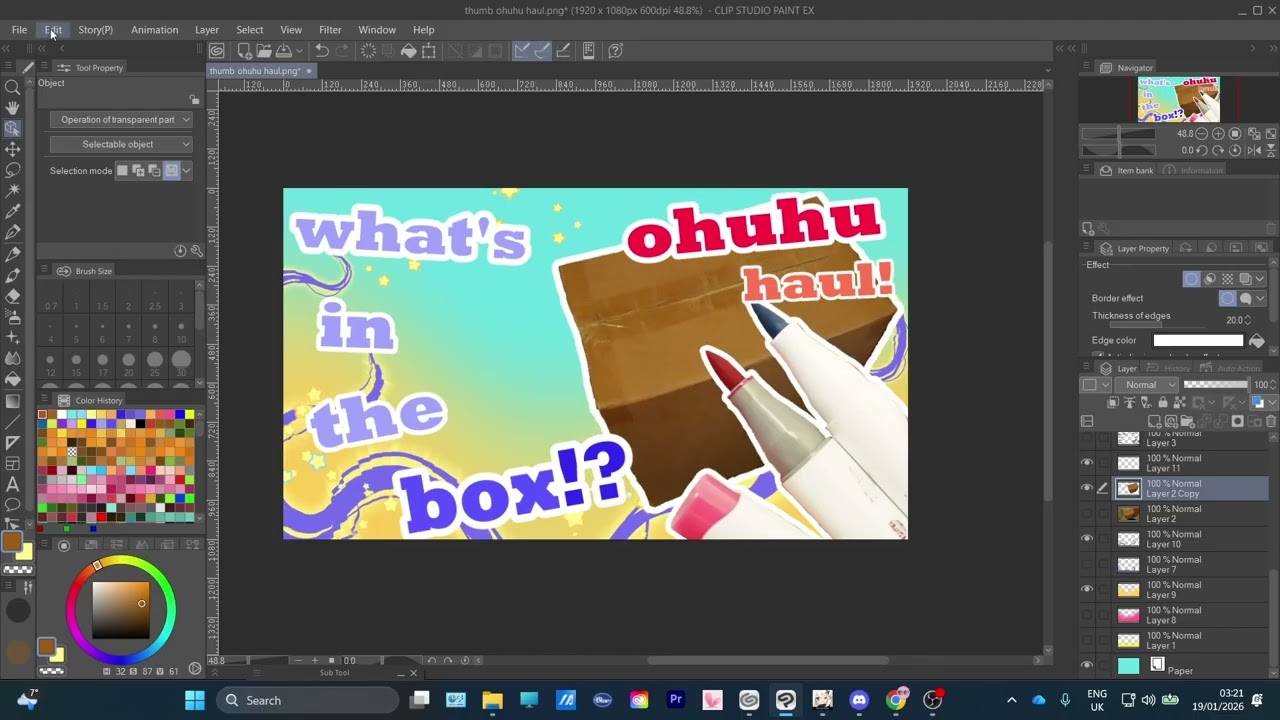Image resolution: width=1280 pixels, height=720 pixels.
Task: Select the Auto select magic wand tool
Action: click(13, 191)
